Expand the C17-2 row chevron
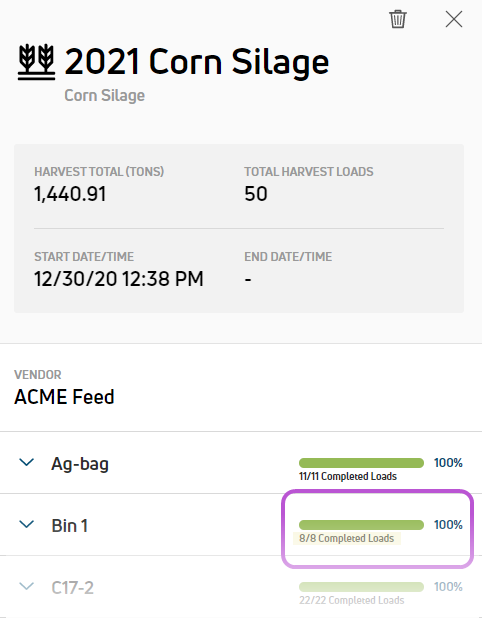Screen dimensions: 482x627 click(x=26, y=587)
